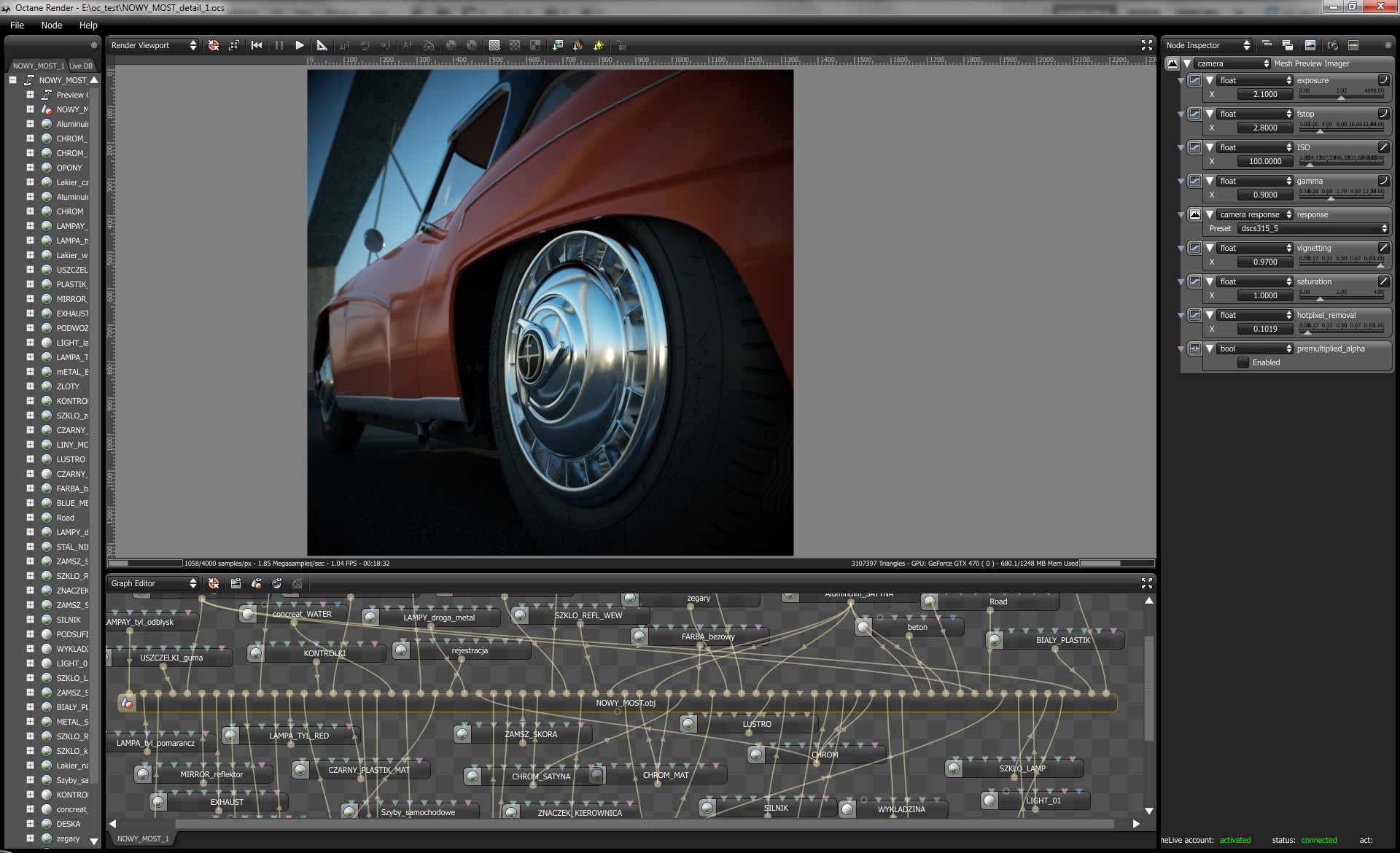1400x853 pixels.
Task: Switch to the Live DB tab
Action: pyautogui.click(x=81, y=66)
